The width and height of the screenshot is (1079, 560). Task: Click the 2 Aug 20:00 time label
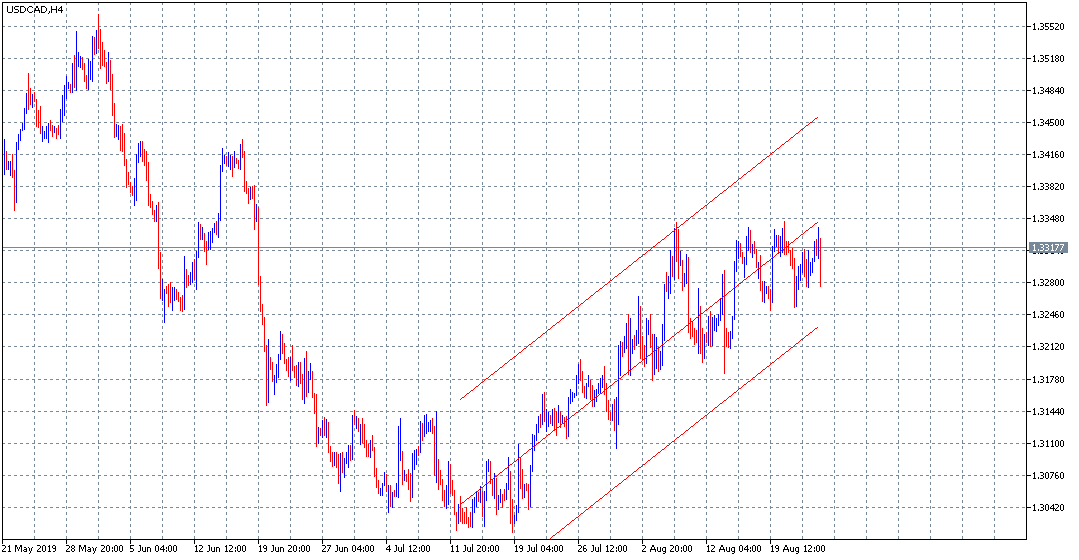click(x=667, y=548)
